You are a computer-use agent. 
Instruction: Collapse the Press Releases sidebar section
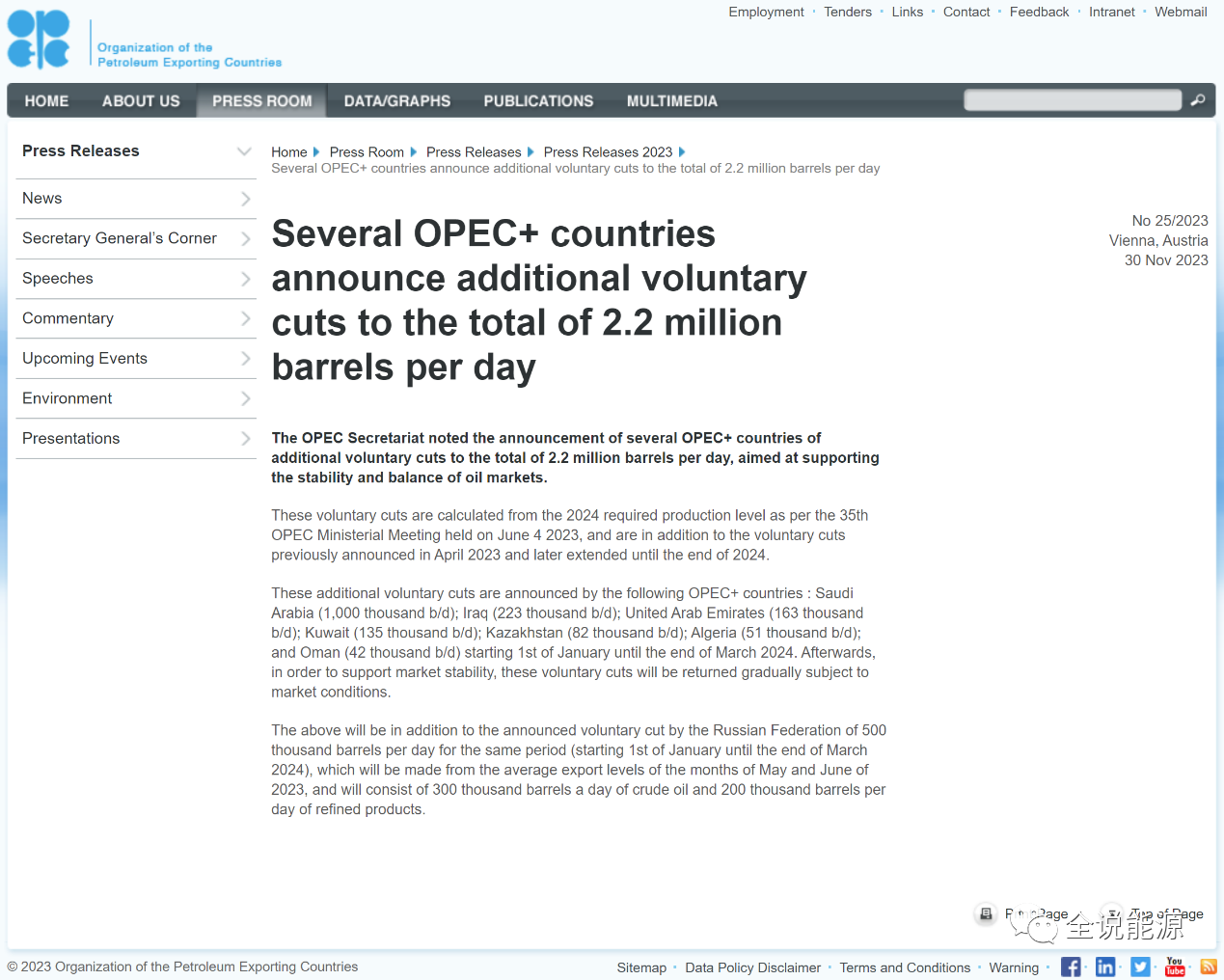click(244, 151)
